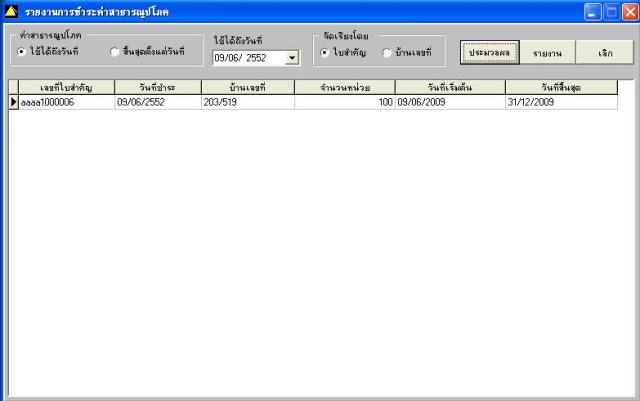Viewport: 640px width, 401px height.
Task: Click inside the 09/06/2552 date field
Action: click(248, 58)
